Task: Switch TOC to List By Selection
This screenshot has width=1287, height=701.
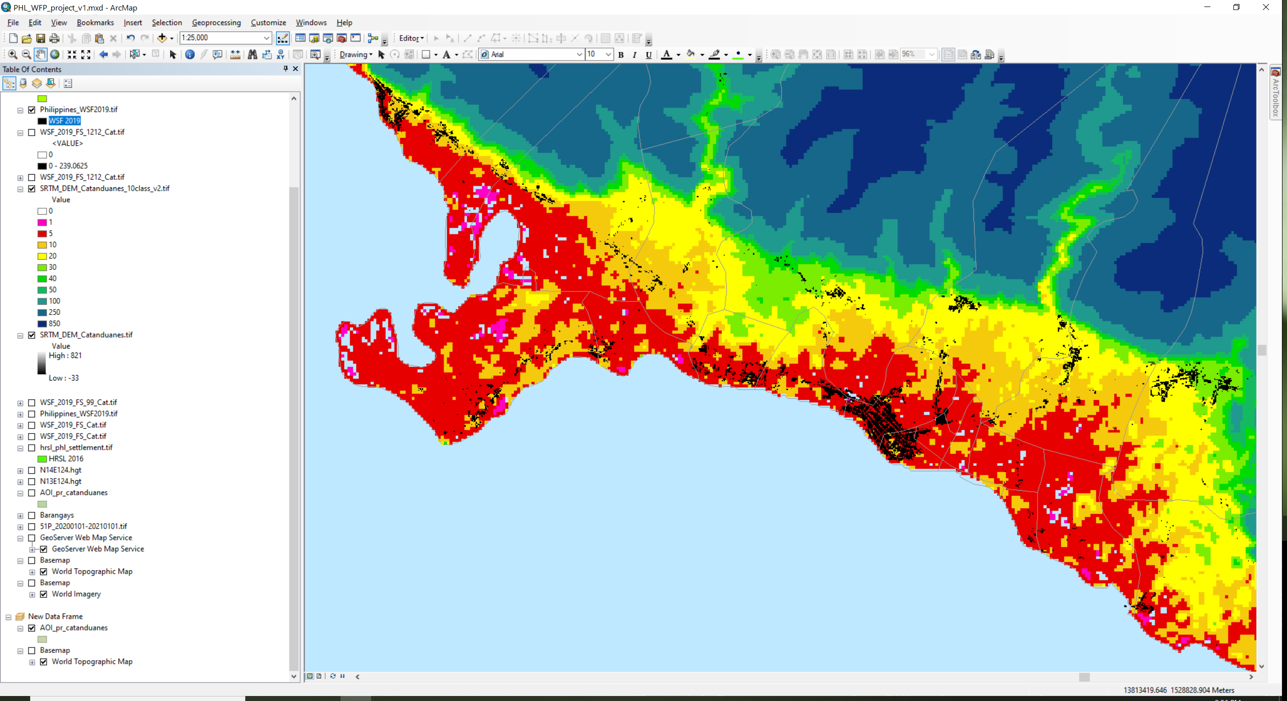Action: click(51, 84)
